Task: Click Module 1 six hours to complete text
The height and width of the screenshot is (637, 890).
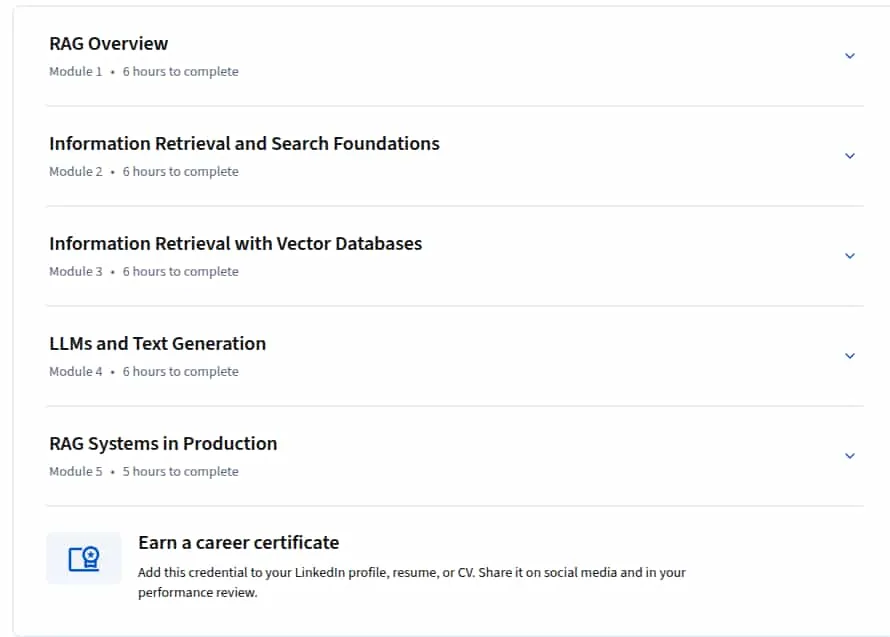Action: 144,72
